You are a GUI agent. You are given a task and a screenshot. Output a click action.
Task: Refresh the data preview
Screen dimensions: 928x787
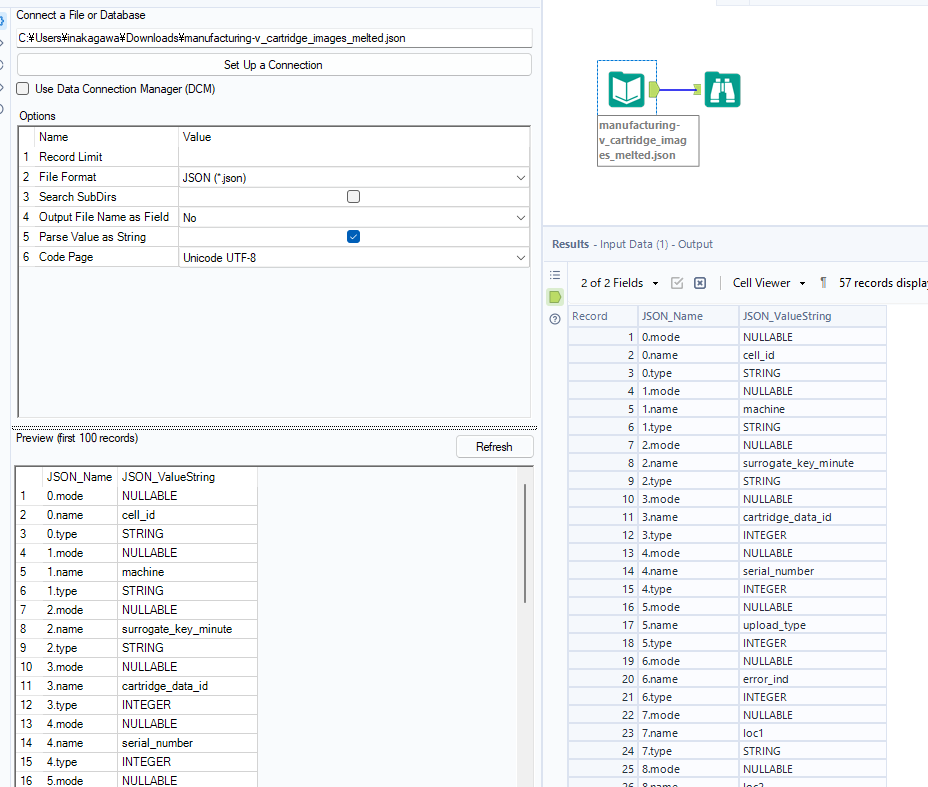click(494, 447)
